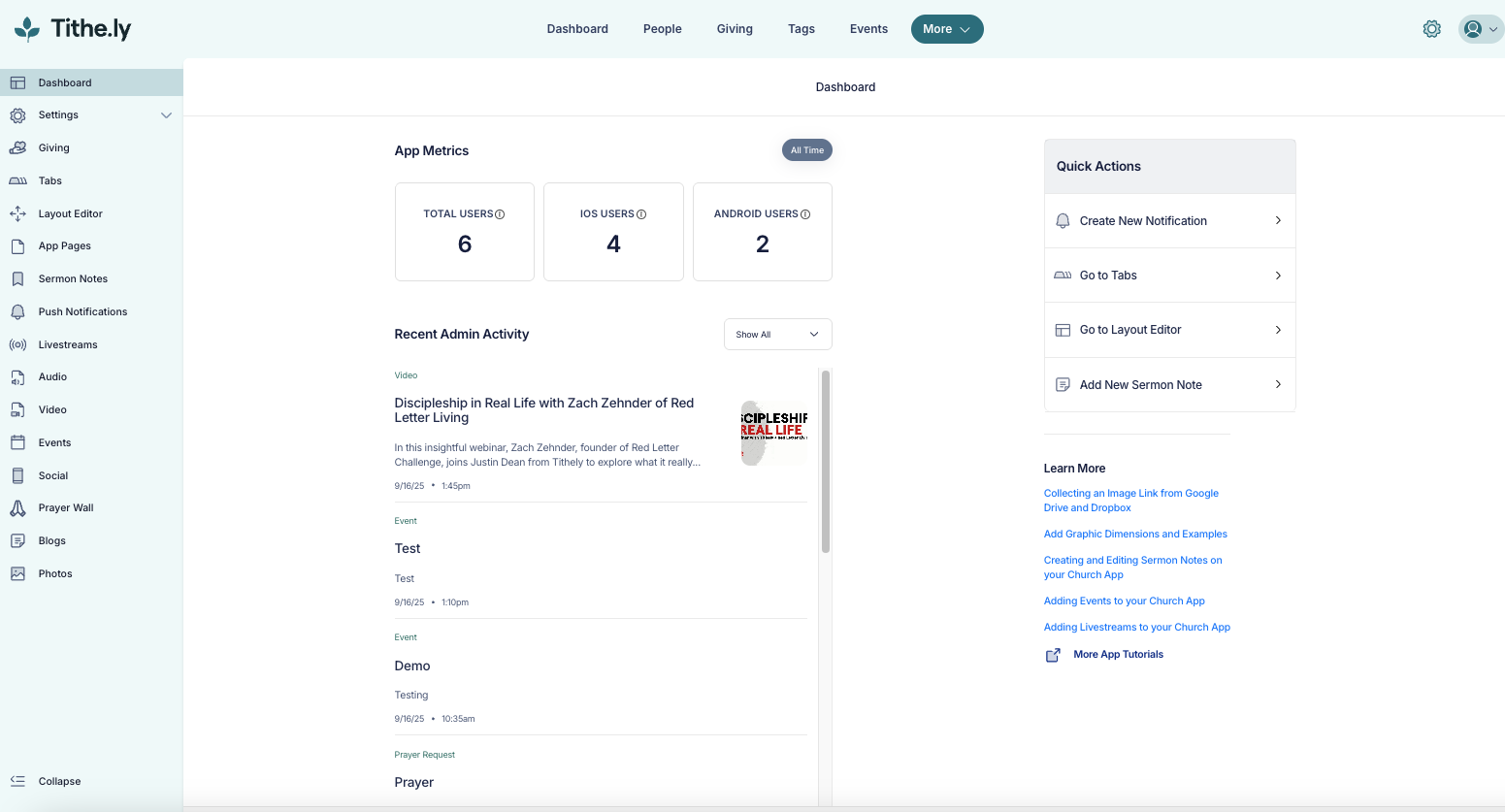Open People in top navigation
This screenshot has height=812, width=1505.
663,29
